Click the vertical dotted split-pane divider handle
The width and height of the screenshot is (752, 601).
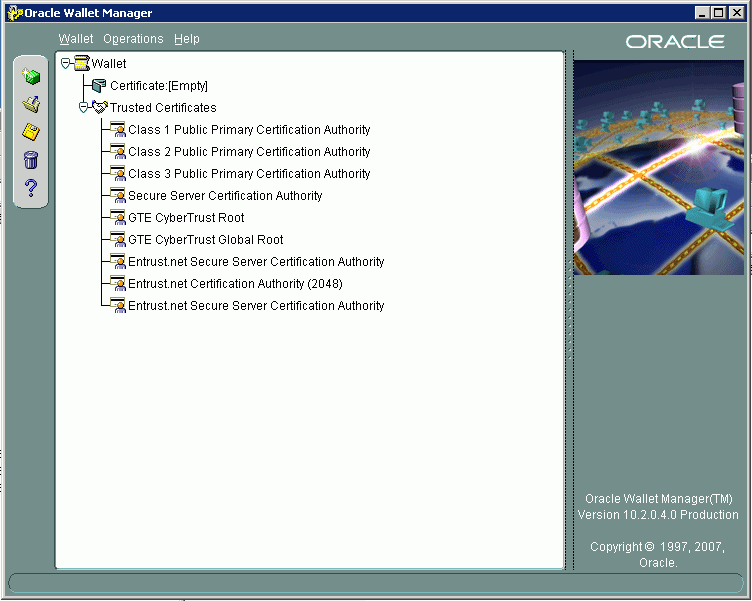pos(570,309)
